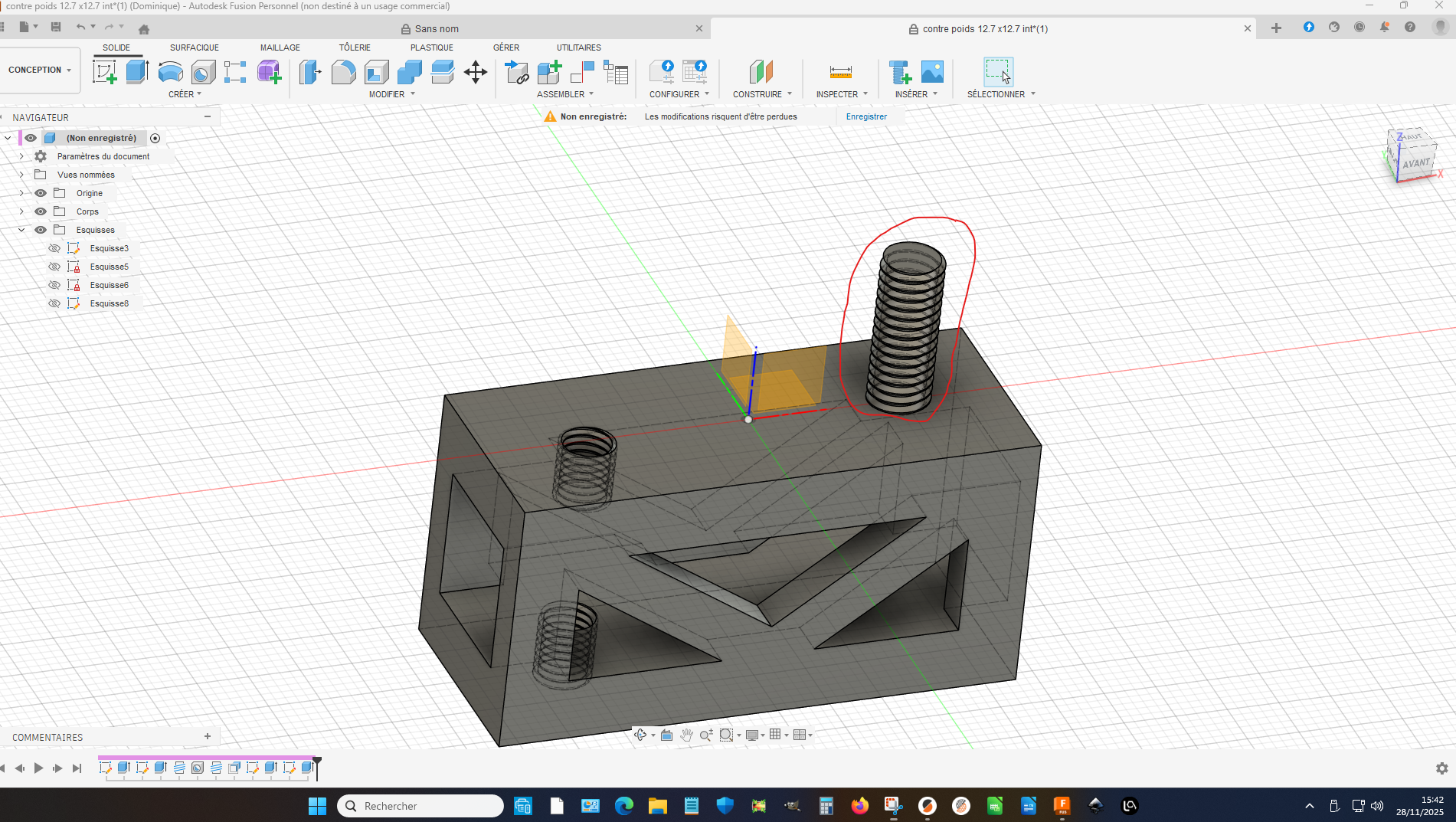This screenshot has height=822, width=1456.
Task: Expand the MODIFIER menu dropdown
Action: (x=391, y=94)
